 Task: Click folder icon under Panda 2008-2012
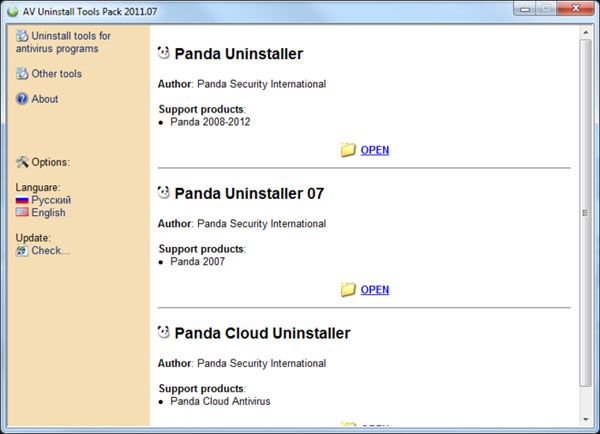coord(348,150)
